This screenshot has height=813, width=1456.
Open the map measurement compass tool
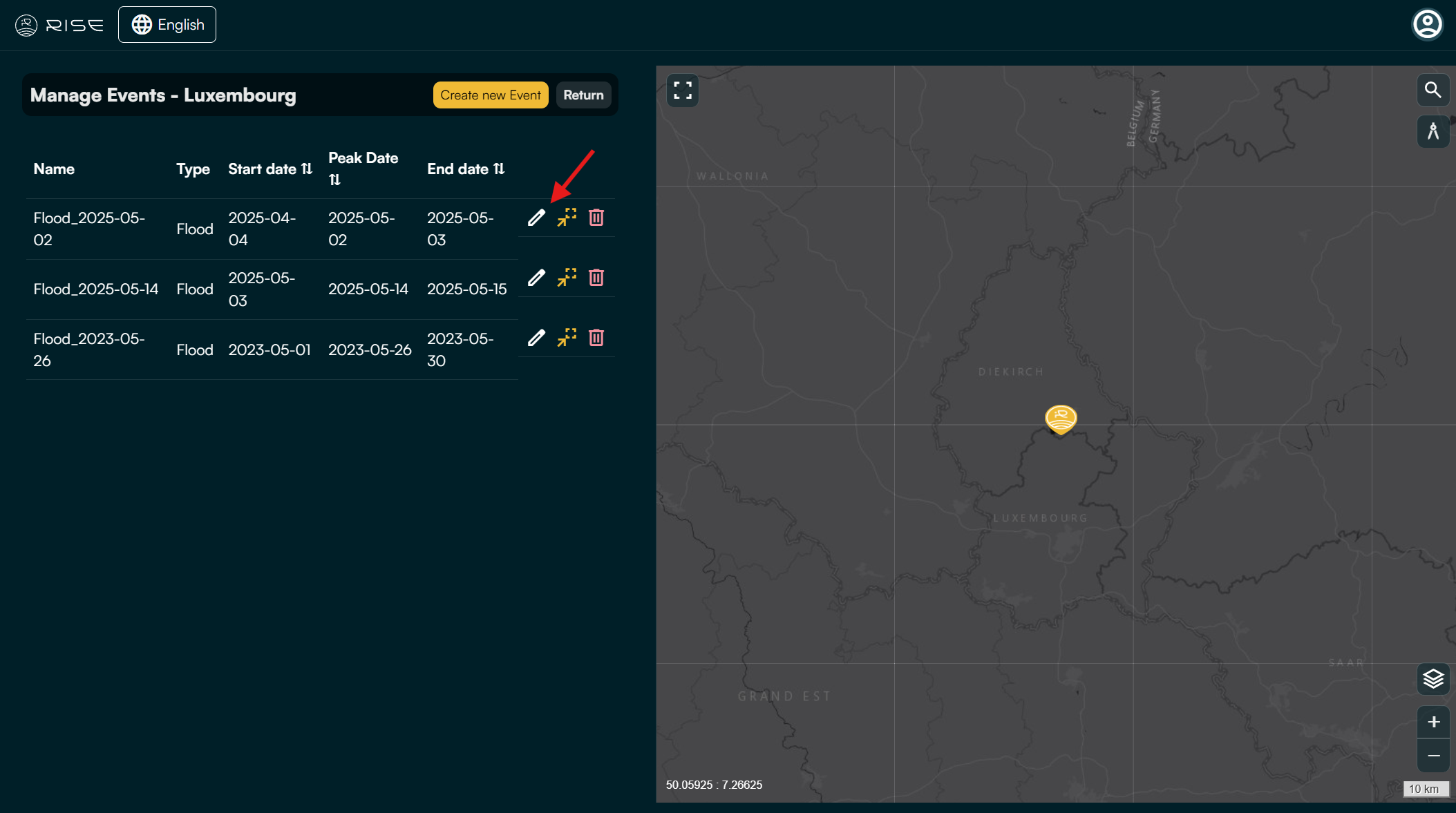pos(1433,131)
